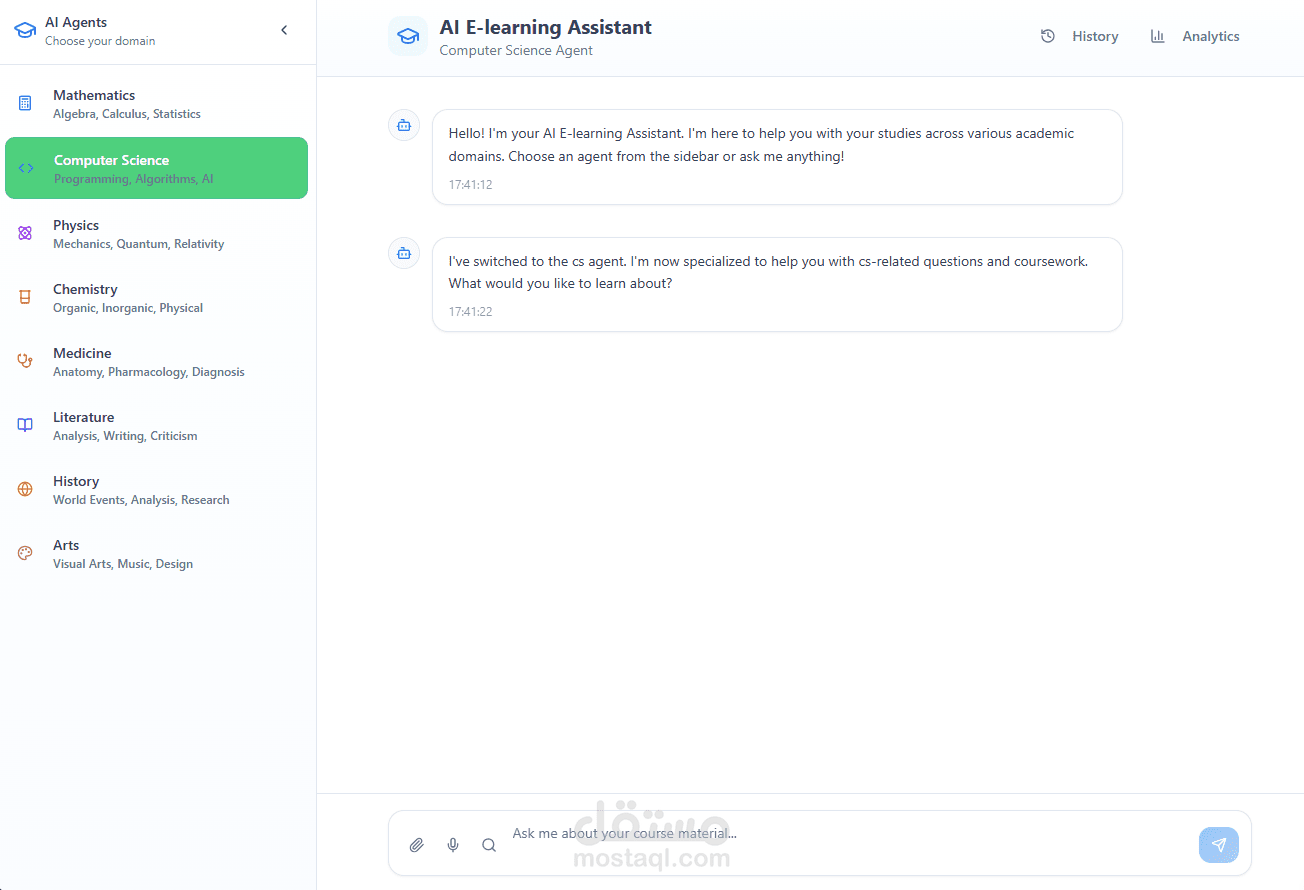The image size is (1304, 890).
Task: Send a message with the paper plane button
Action: (1218, 844)
